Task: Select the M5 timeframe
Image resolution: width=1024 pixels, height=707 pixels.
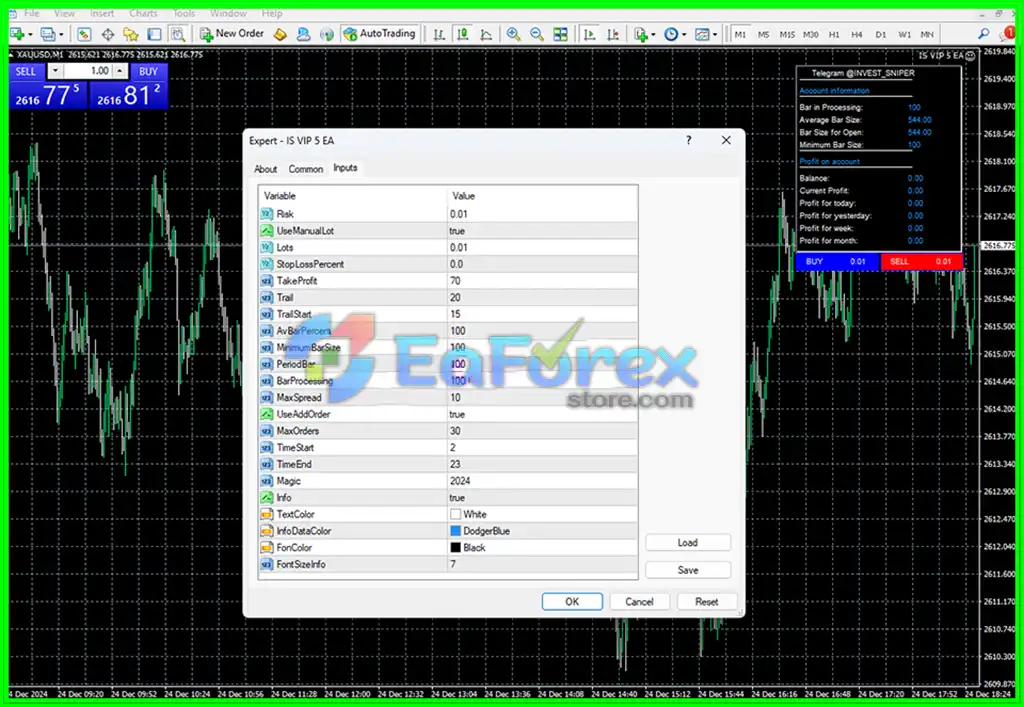Action: pos(763,34)
